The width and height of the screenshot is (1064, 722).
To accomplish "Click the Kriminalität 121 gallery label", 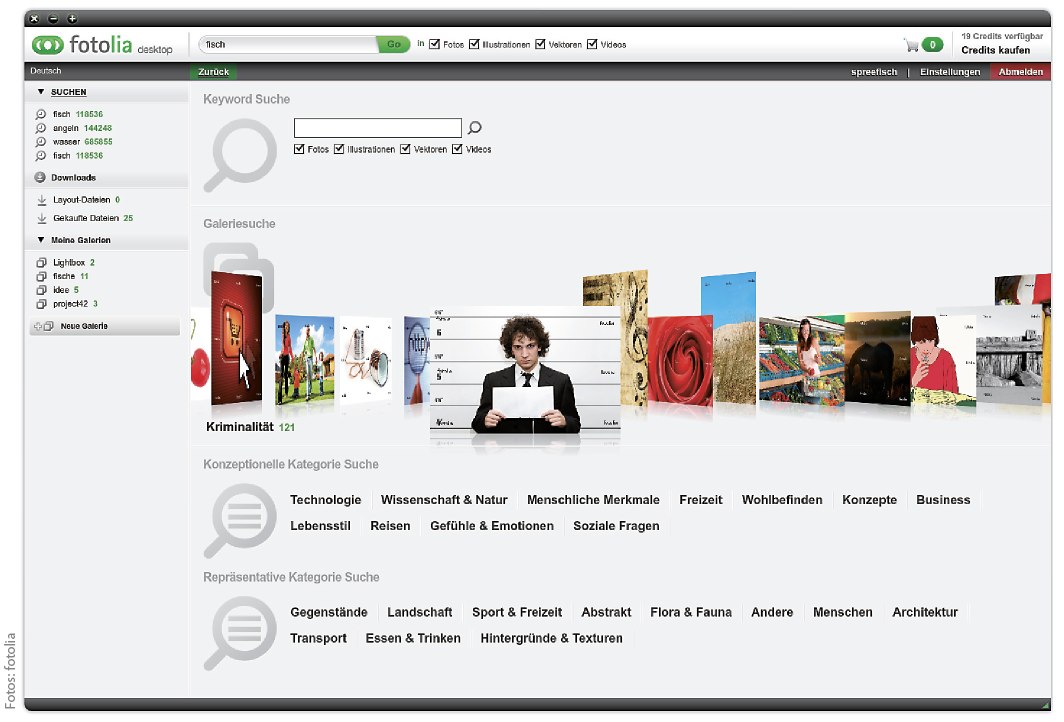I will tap(250, 427).
